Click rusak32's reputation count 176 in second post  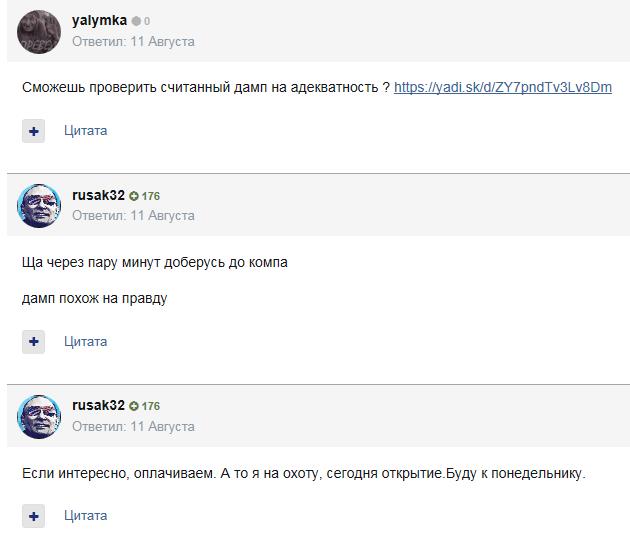tap(151, 196)
